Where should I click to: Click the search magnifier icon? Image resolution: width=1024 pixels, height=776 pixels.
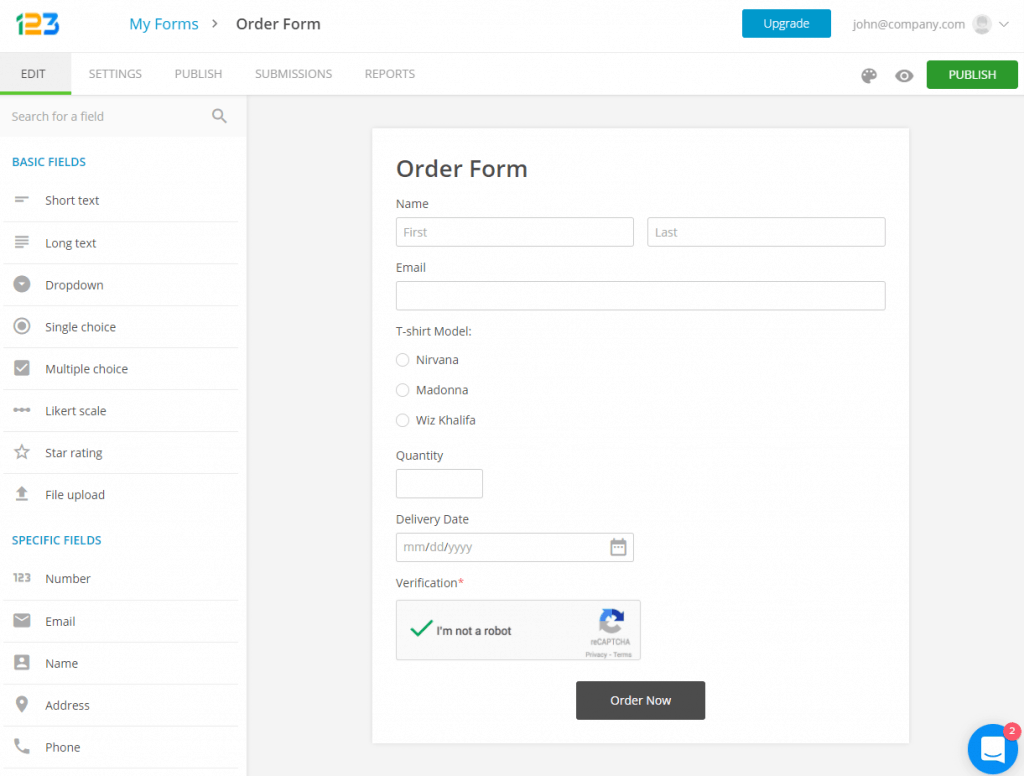coord(219,116)
